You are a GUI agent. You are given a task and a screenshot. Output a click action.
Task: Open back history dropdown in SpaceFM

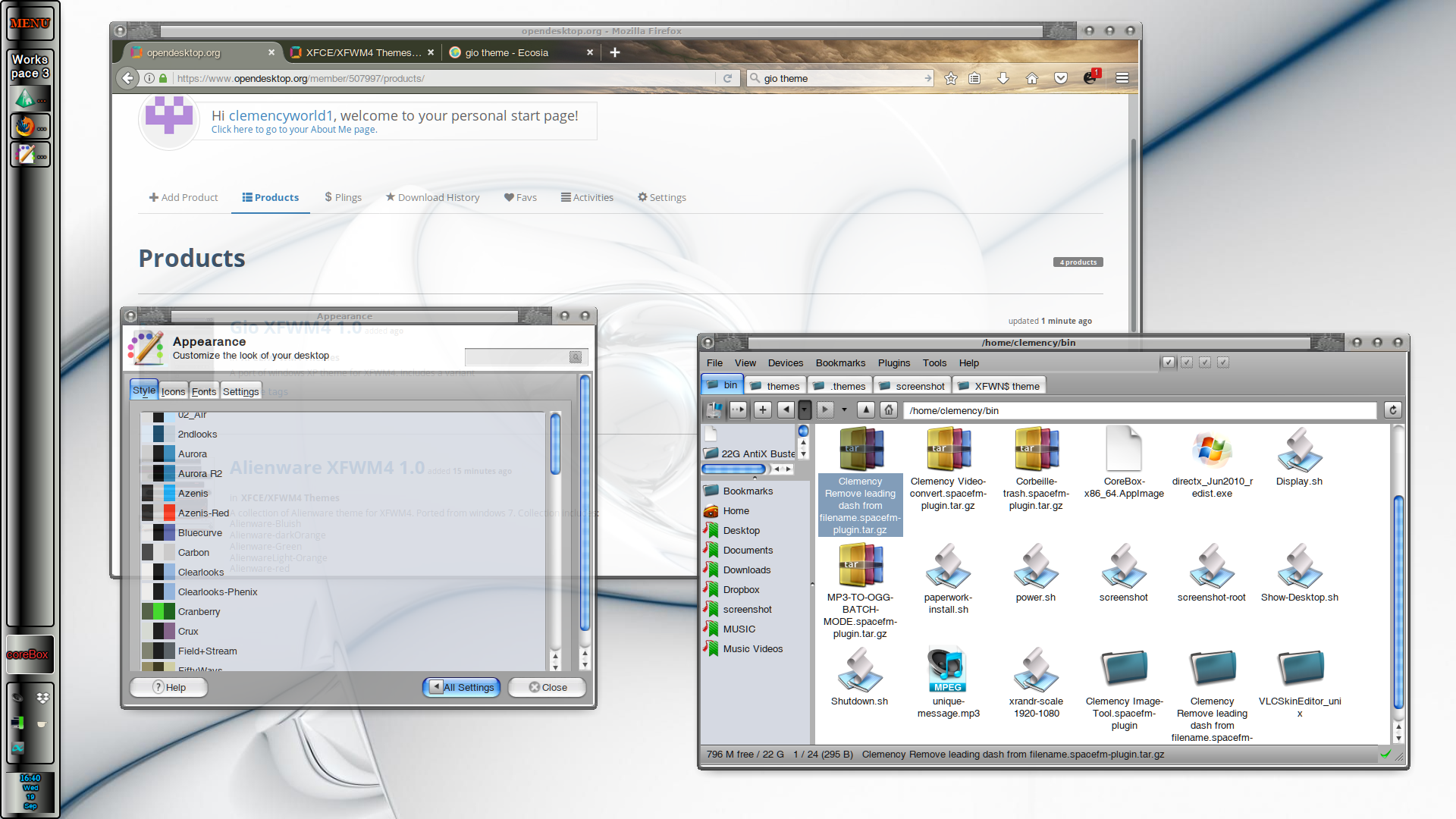[805, 410]
